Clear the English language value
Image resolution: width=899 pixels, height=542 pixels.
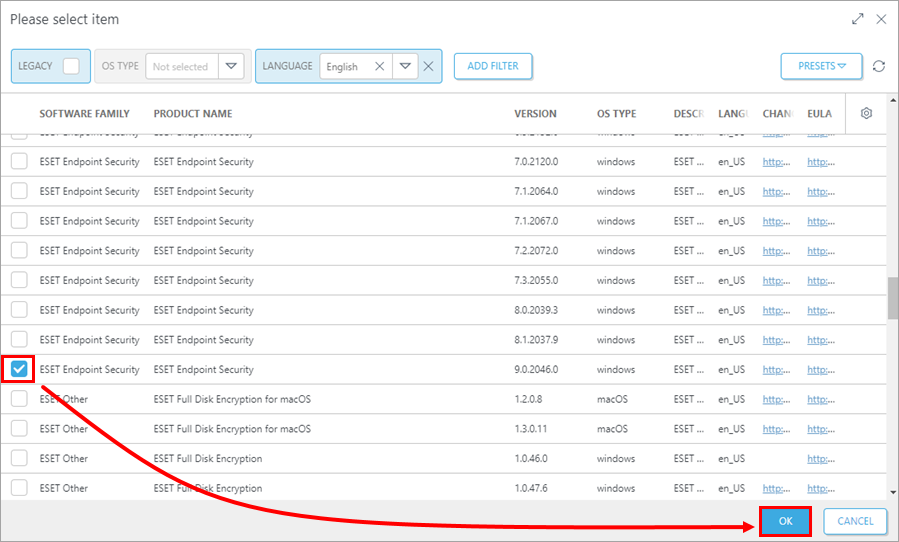click(379, 66)
